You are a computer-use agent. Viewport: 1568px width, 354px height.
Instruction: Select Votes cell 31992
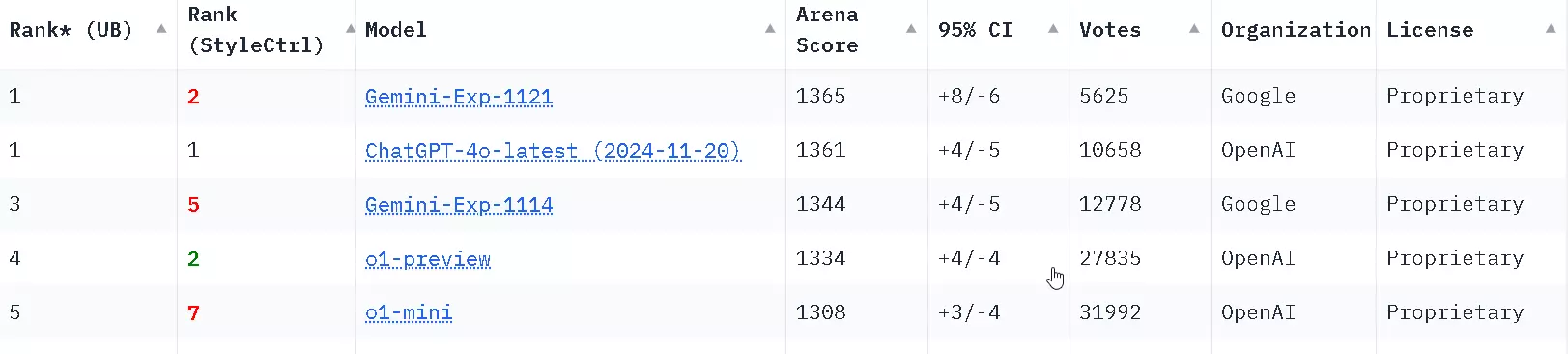(1110, 312)
